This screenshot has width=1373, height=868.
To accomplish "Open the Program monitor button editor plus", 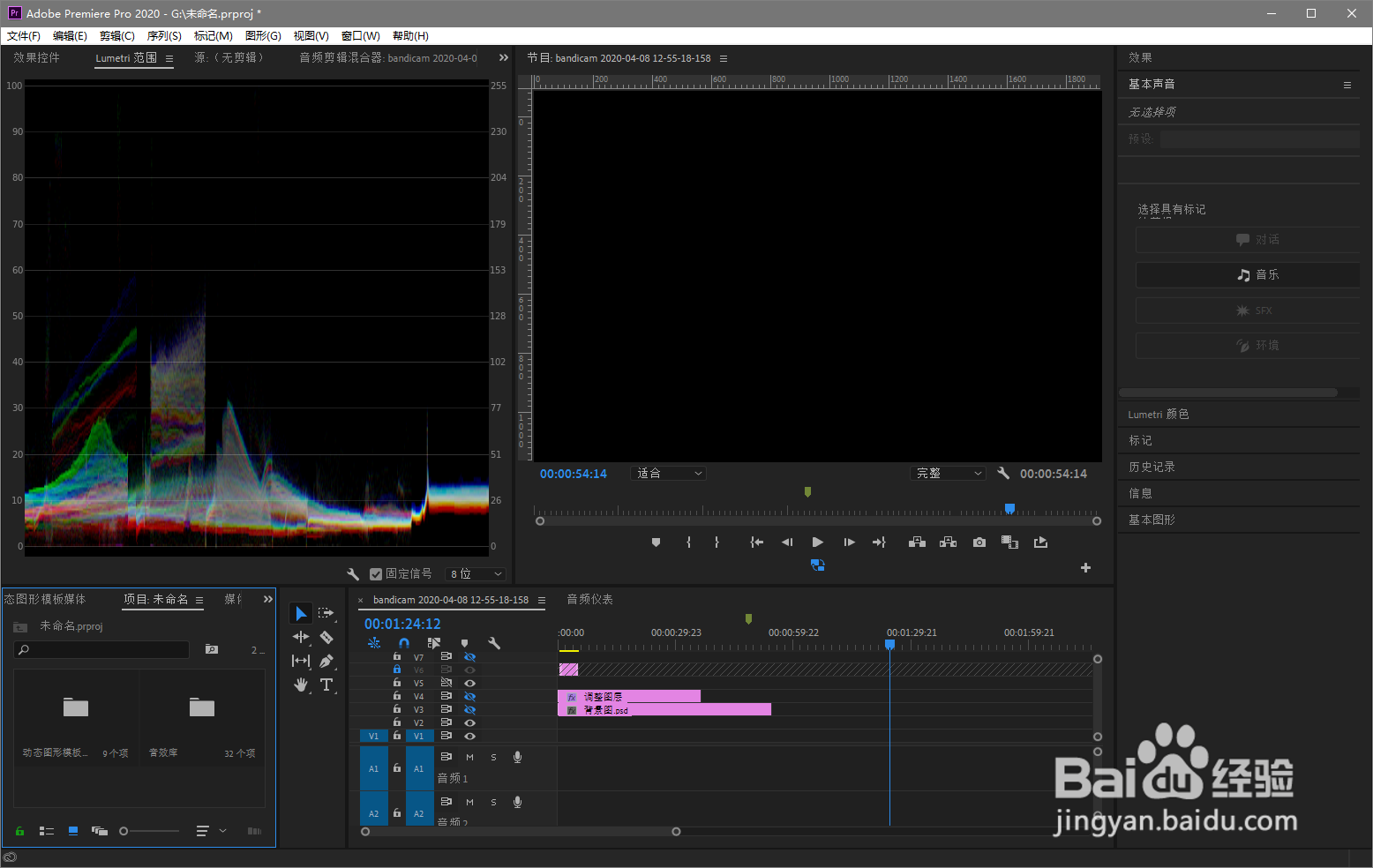I will tap(1086, 567).
